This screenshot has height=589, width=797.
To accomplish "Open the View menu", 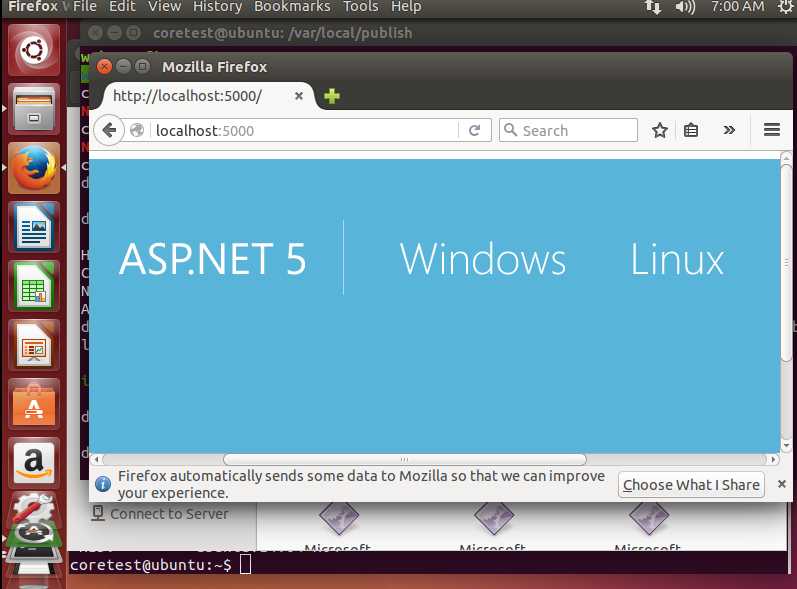I will 164,7.
